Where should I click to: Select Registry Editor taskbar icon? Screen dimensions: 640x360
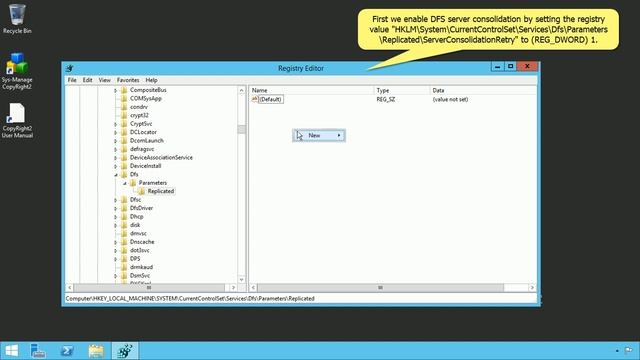coord(125,351)
